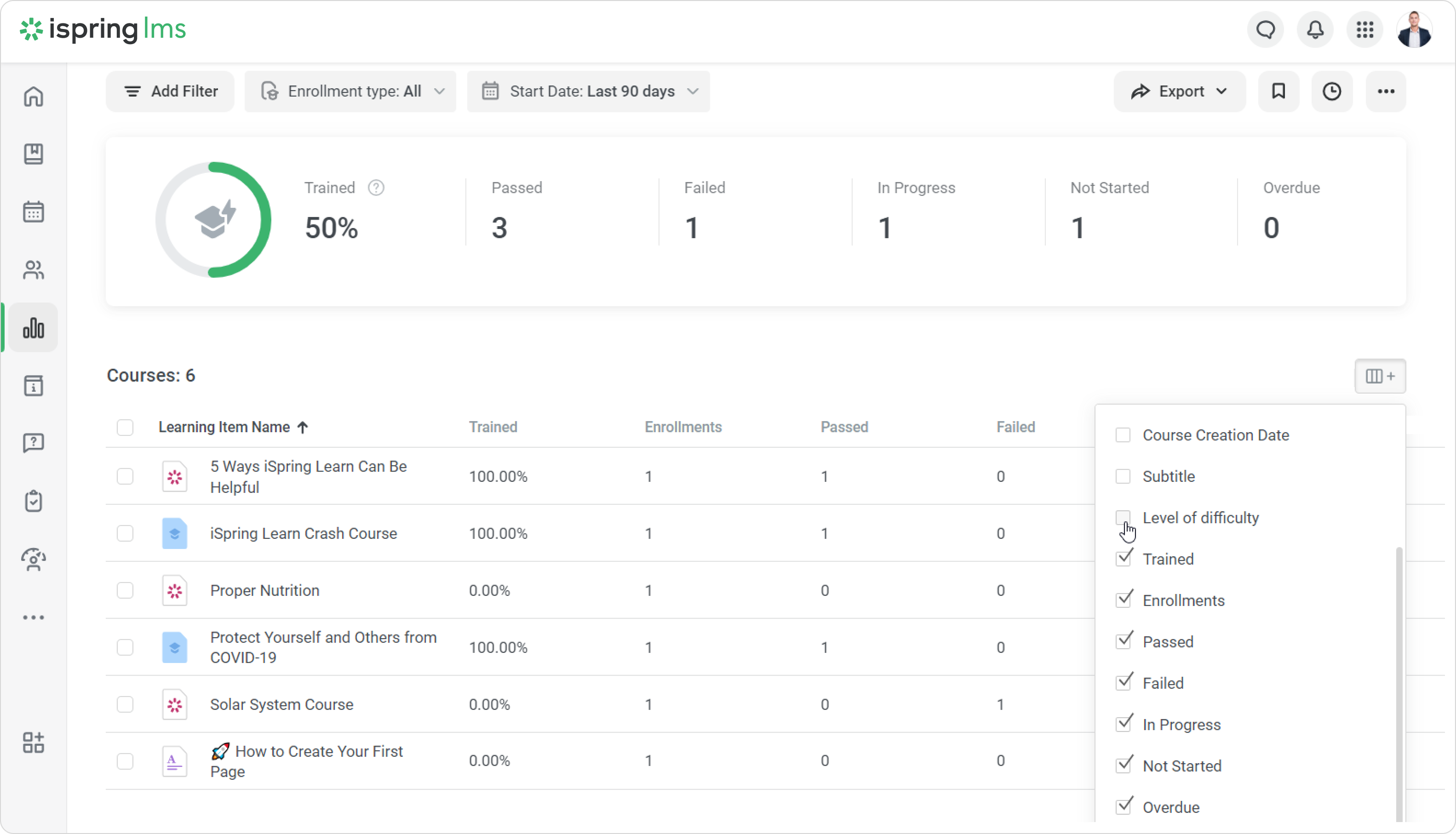1456x834 pixels.
Task: Open the Solar System Course link
Action: click(281, 704)
